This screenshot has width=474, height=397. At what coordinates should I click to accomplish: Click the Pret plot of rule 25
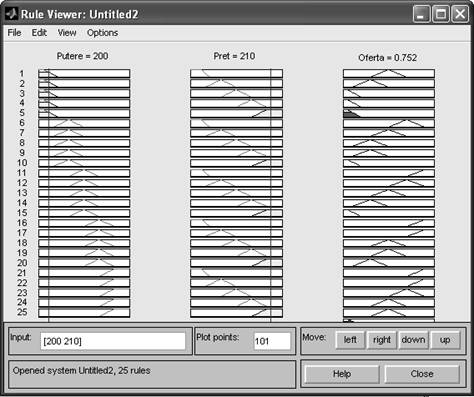[x=236, y=313]
